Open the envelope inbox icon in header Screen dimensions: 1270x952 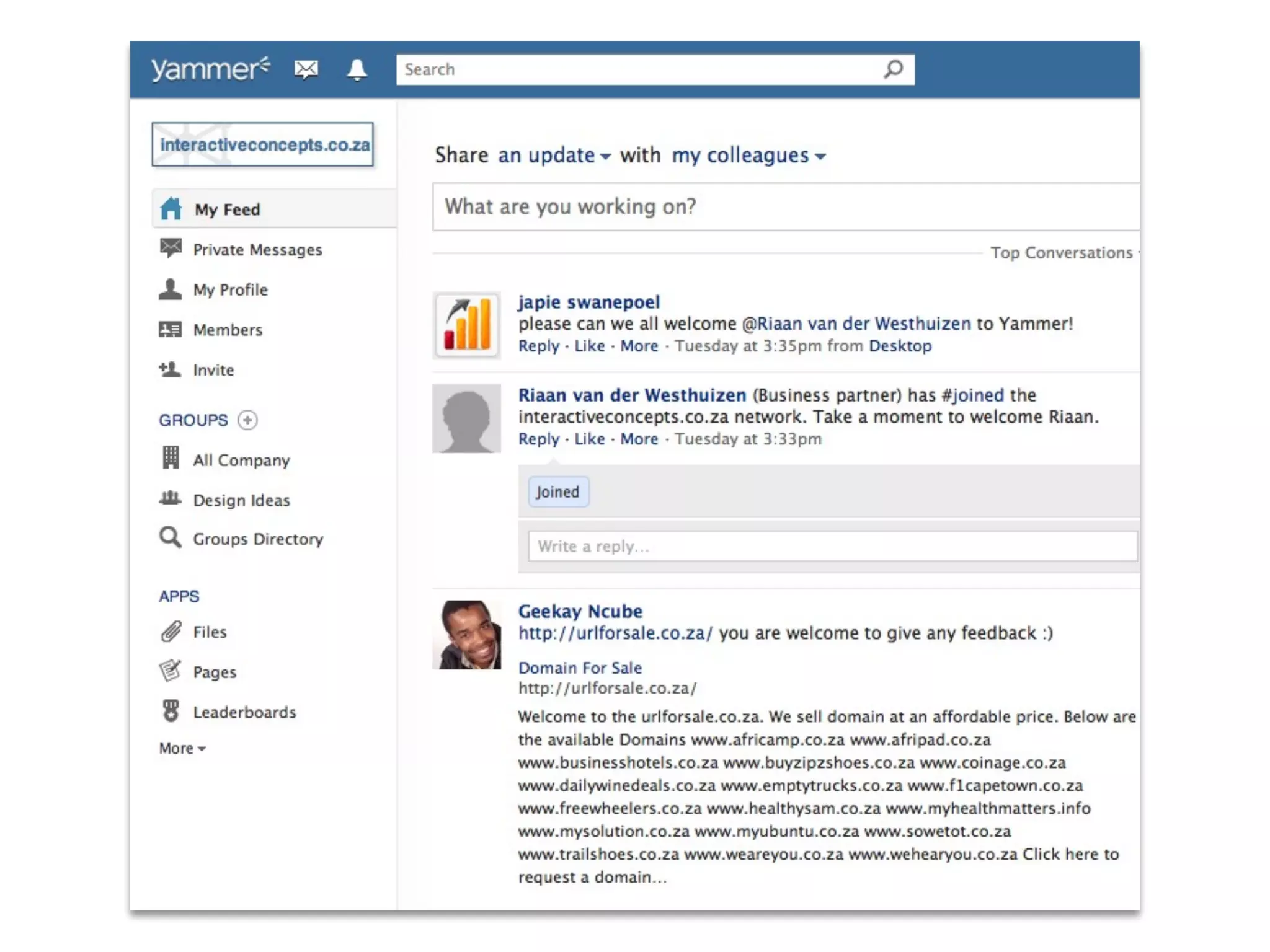coord(306,69)
